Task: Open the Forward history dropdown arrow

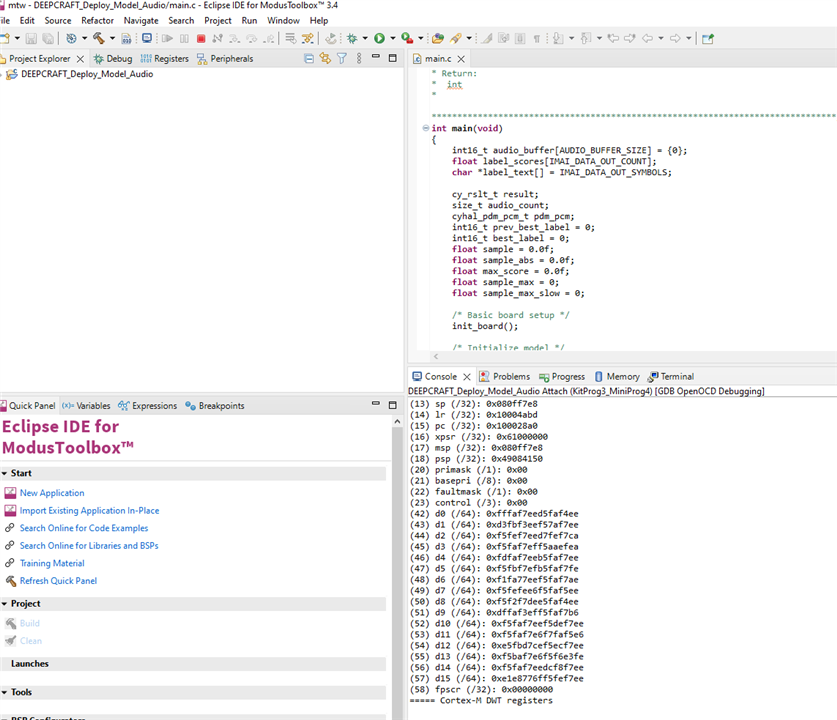Action: (x=689, y=38)
